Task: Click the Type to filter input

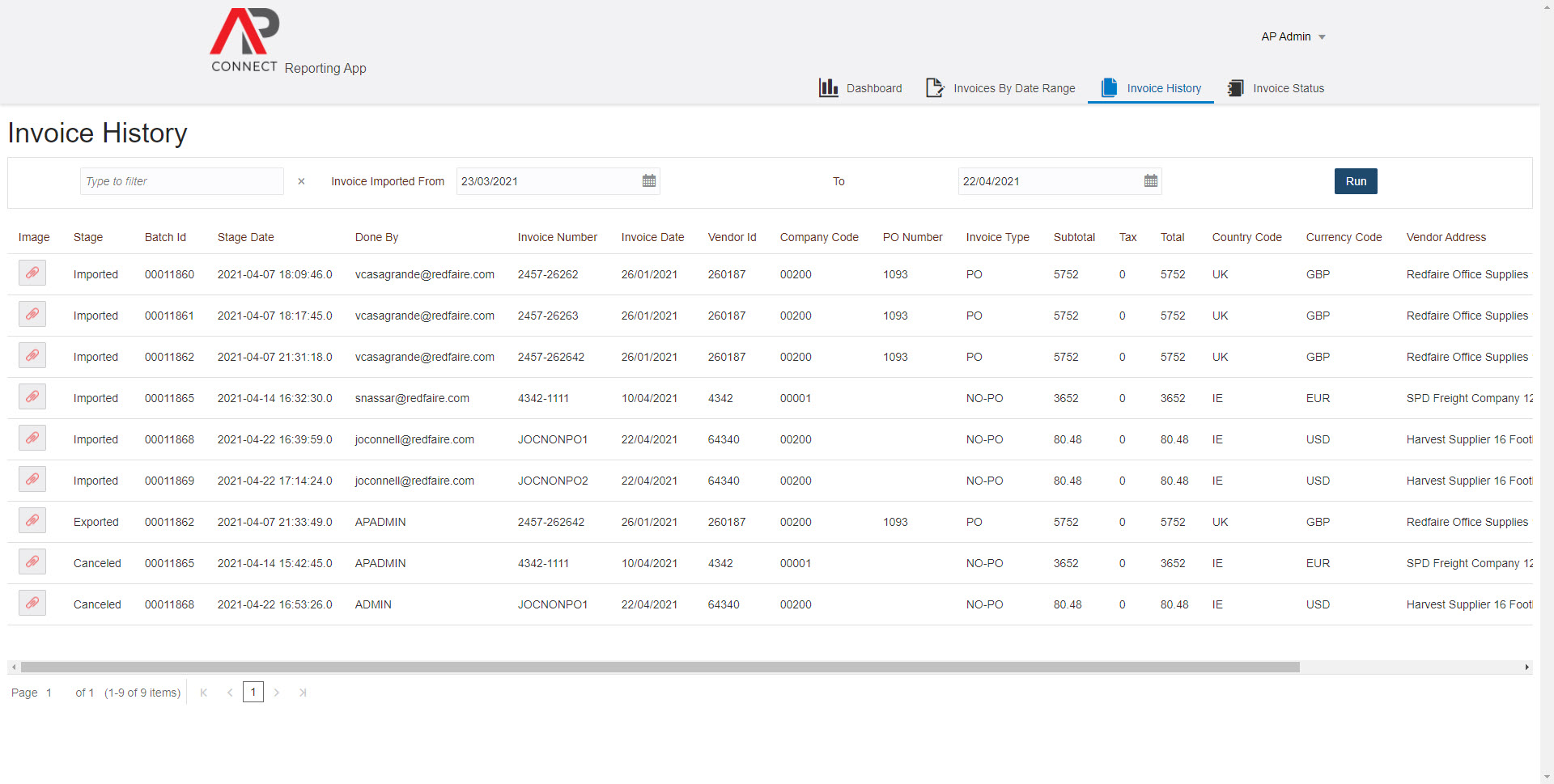Action: click(x=182, y=181)
